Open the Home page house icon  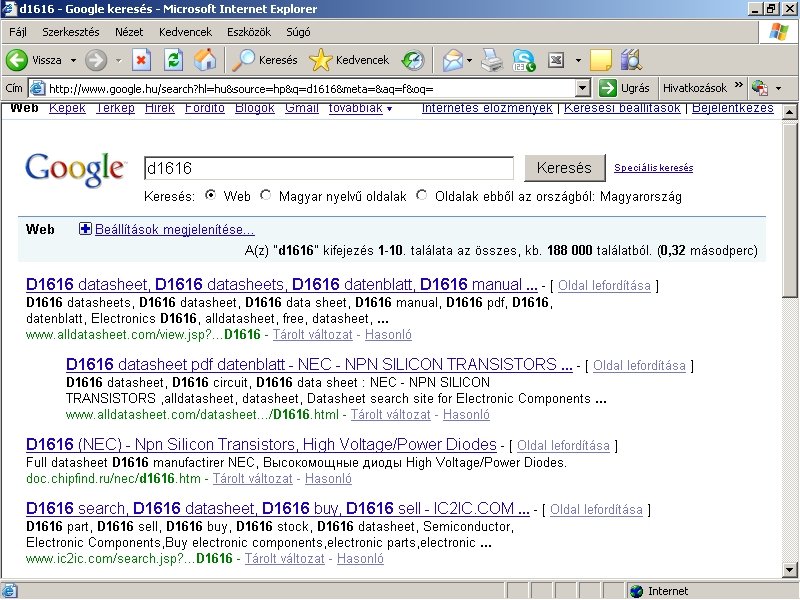coord(205,60)
